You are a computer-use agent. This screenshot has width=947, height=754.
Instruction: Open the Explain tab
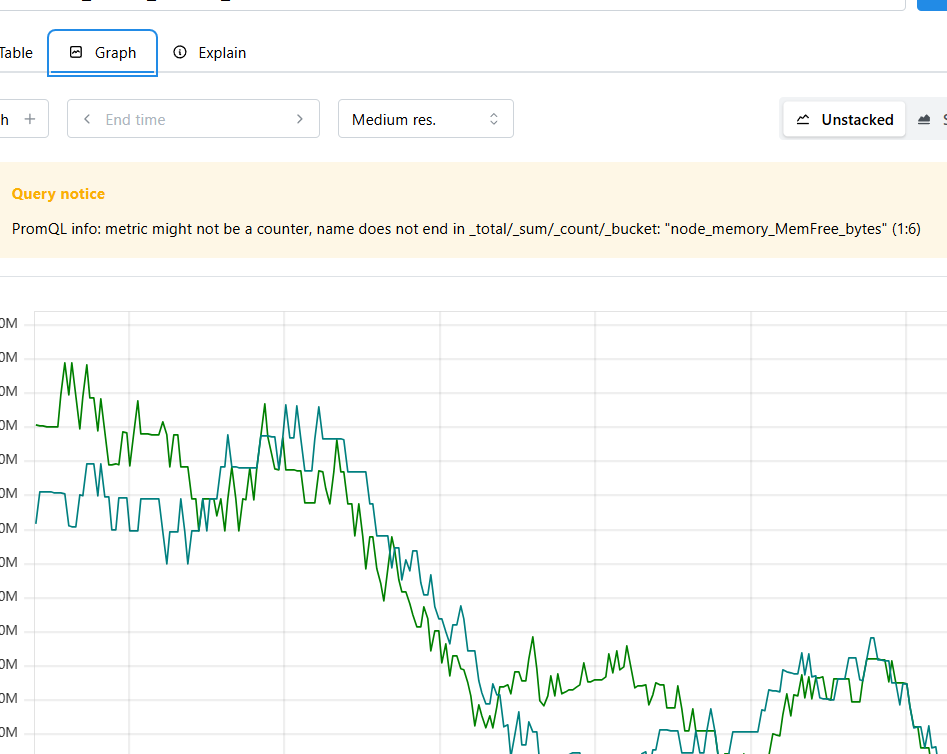tap(210, 53)
